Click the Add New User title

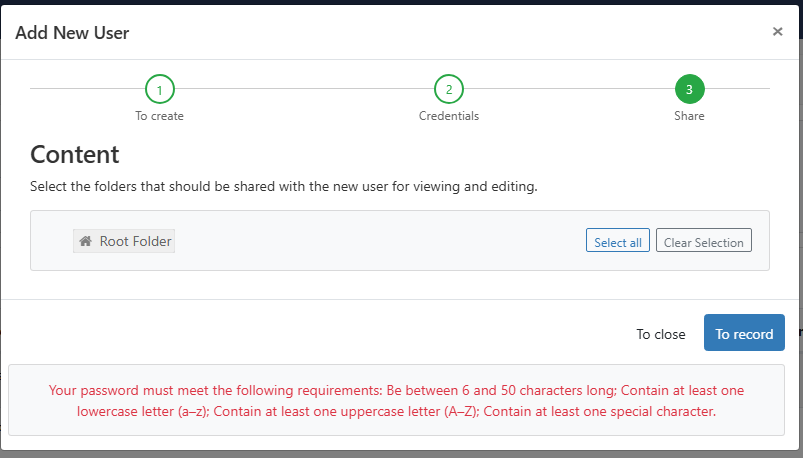pos(72,33)
